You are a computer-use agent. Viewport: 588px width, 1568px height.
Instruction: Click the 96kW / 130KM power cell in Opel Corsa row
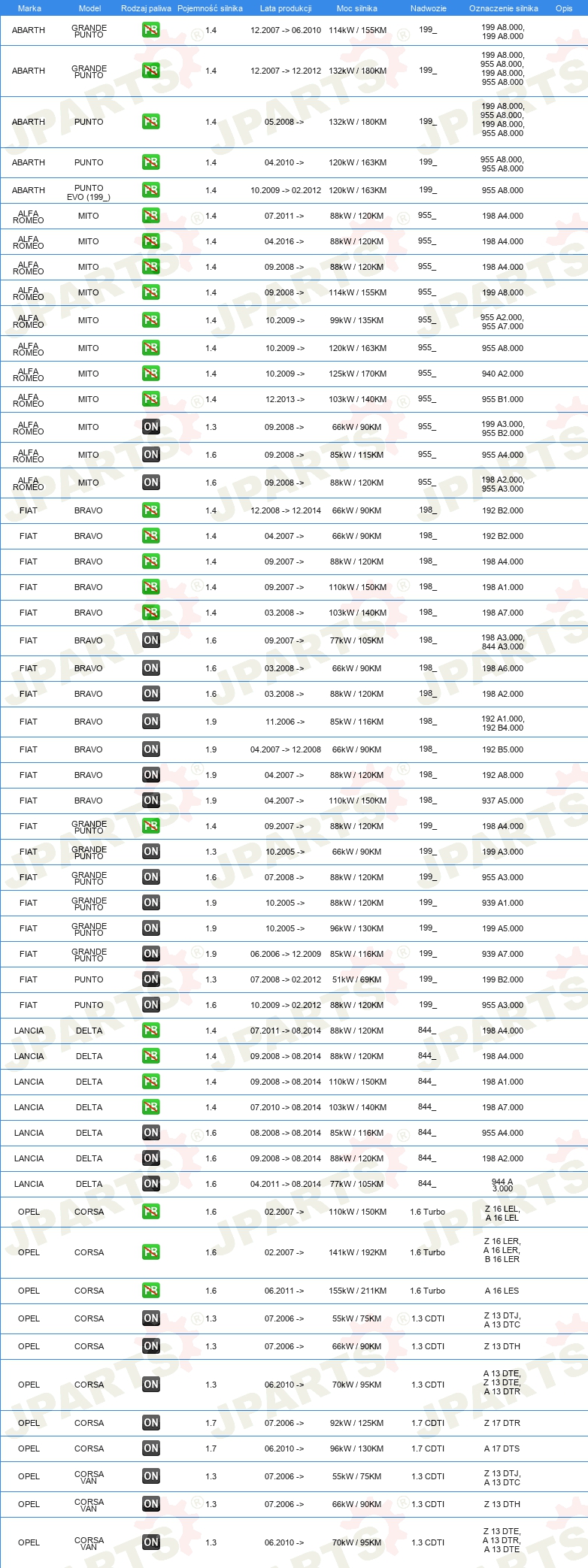tap(357, 1448)
